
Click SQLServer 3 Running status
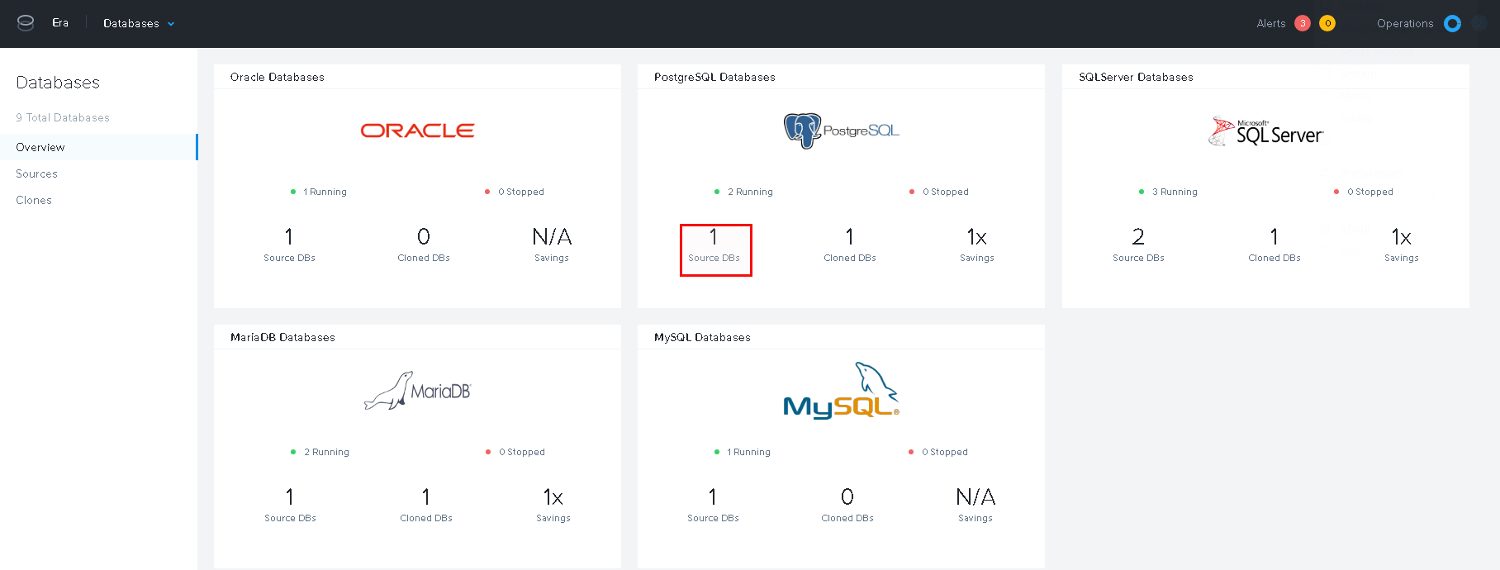coord(1168,192)
